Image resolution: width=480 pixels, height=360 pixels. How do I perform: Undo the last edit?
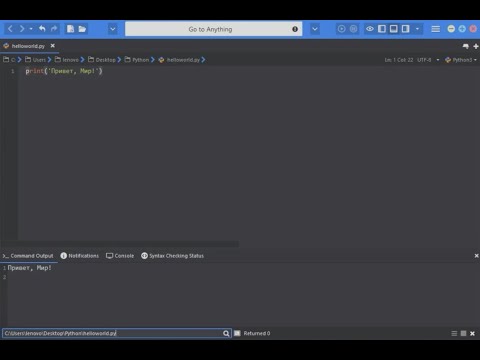point(42,29)
